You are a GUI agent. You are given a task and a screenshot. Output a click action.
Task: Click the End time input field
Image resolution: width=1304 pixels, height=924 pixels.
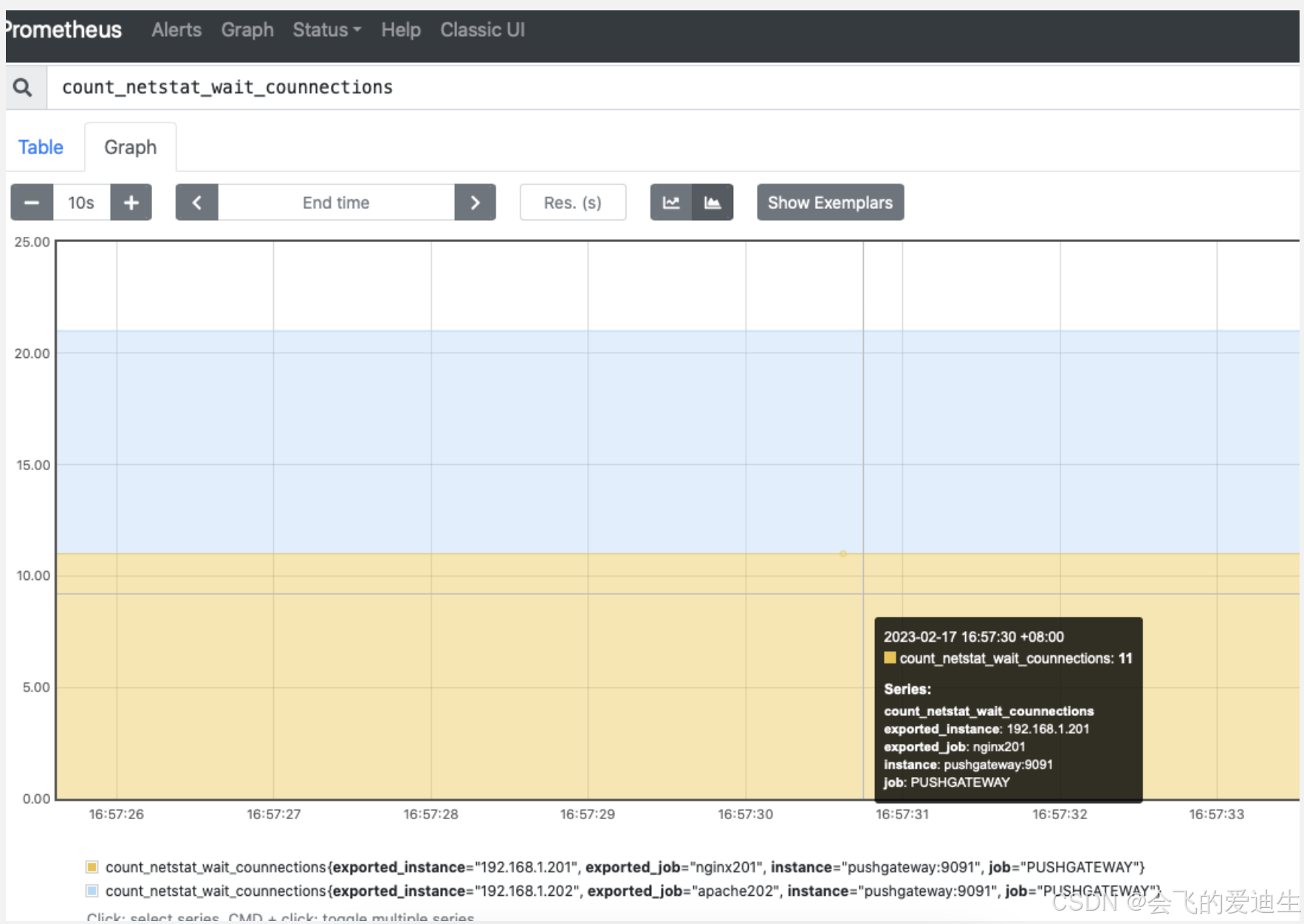(336, 202)
